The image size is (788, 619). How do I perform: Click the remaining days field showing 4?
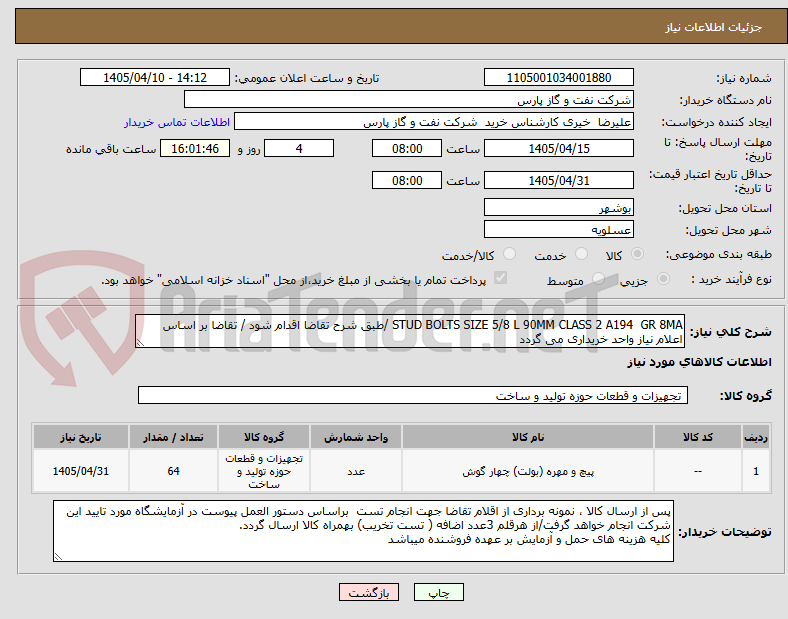click(x=299, y=148)
